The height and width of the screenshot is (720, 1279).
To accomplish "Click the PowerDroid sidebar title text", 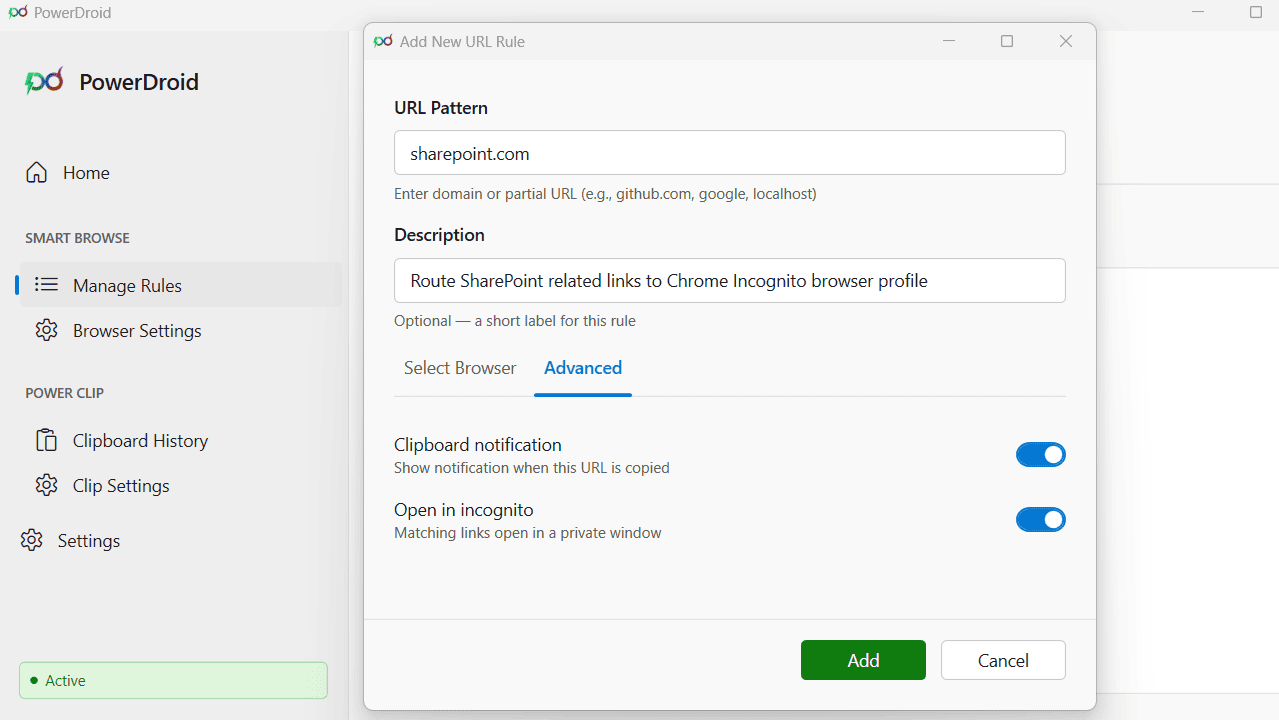I will coord(139,82).
